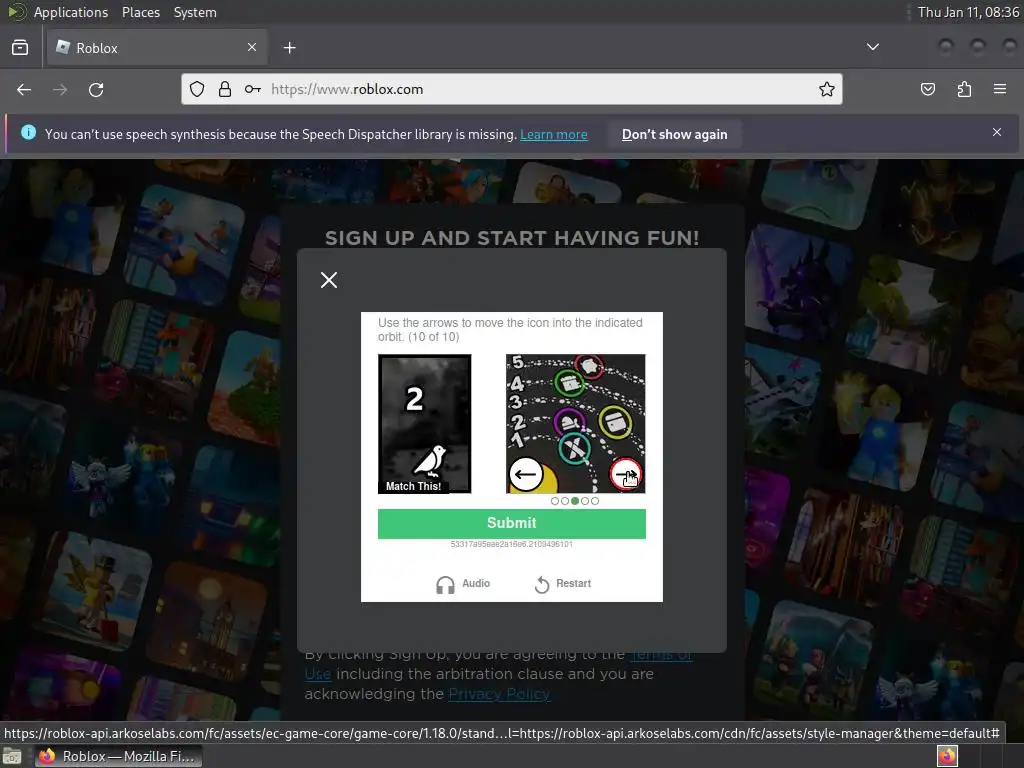Viewport: 1024px width, 768px height.
Task: Click the Firefox tray icon in bottom panel
Action: click(947, 756)
